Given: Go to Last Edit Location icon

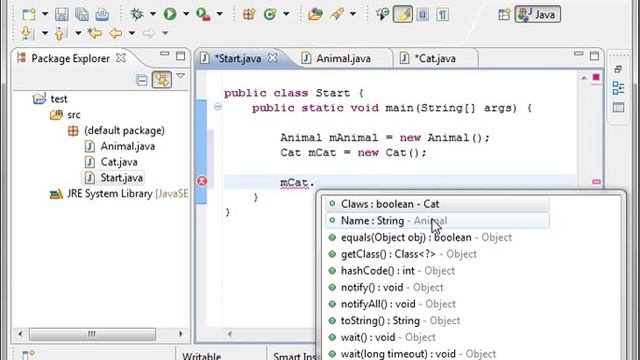Looking at the screenshot, I should [x=95, y=33].
